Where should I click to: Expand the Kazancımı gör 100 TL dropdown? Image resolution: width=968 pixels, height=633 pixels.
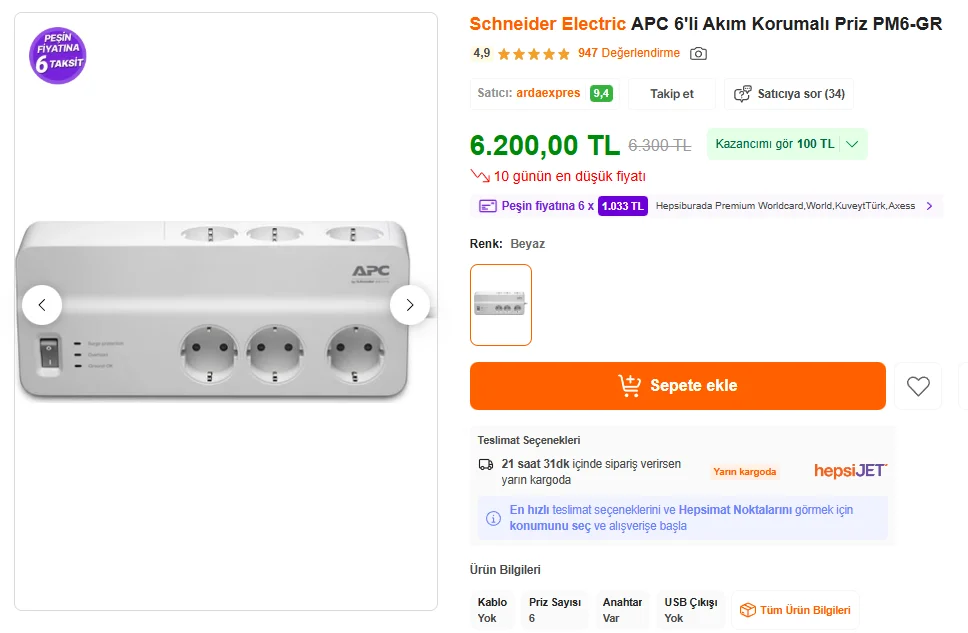coord(852,144)
